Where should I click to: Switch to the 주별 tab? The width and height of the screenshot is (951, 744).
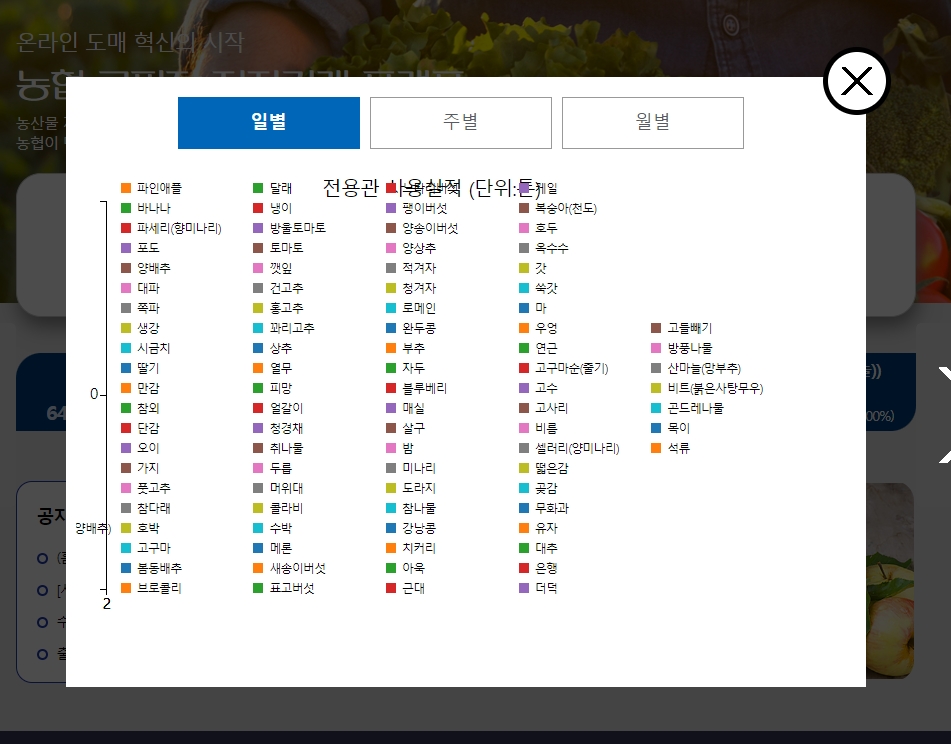coord(461,122)
